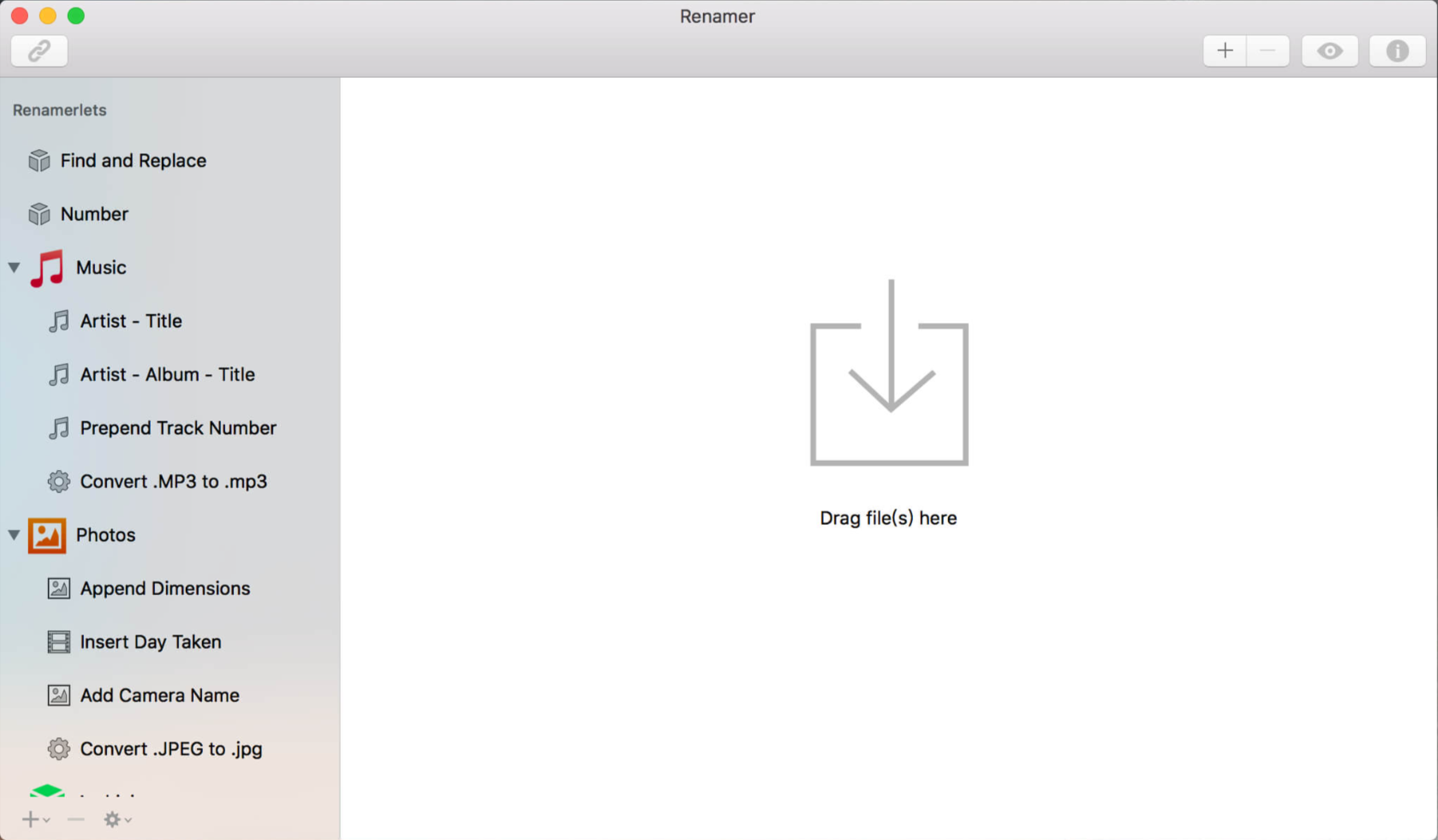
Task: Click the plus button to add files
Action: pos(1225,51)
